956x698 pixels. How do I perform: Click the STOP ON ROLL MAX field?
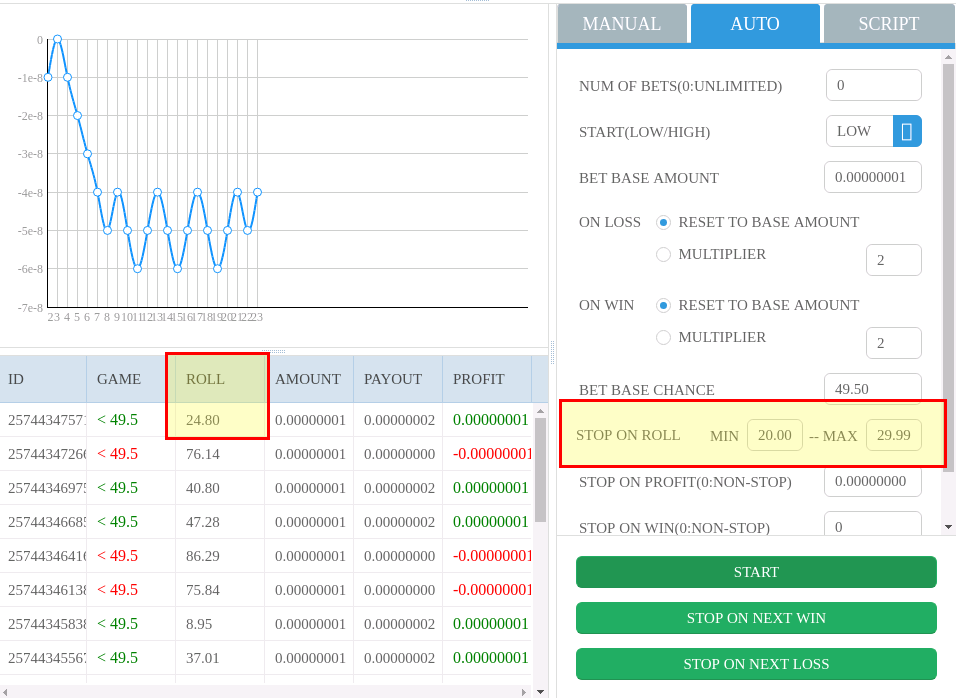[x=893, y=435]
